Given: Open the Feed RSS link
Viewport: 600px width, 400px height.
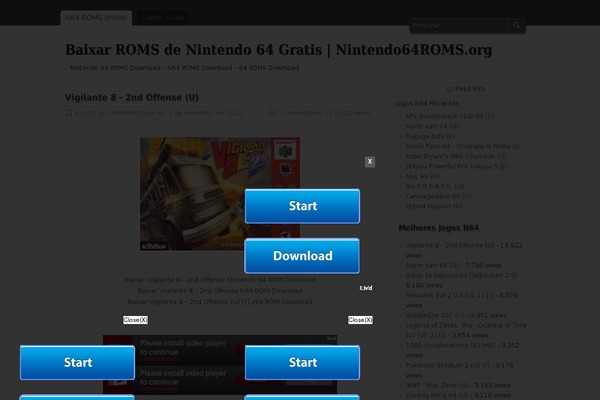Looking at the screenshot, I should pyautogui.click(x=470, y=89).
